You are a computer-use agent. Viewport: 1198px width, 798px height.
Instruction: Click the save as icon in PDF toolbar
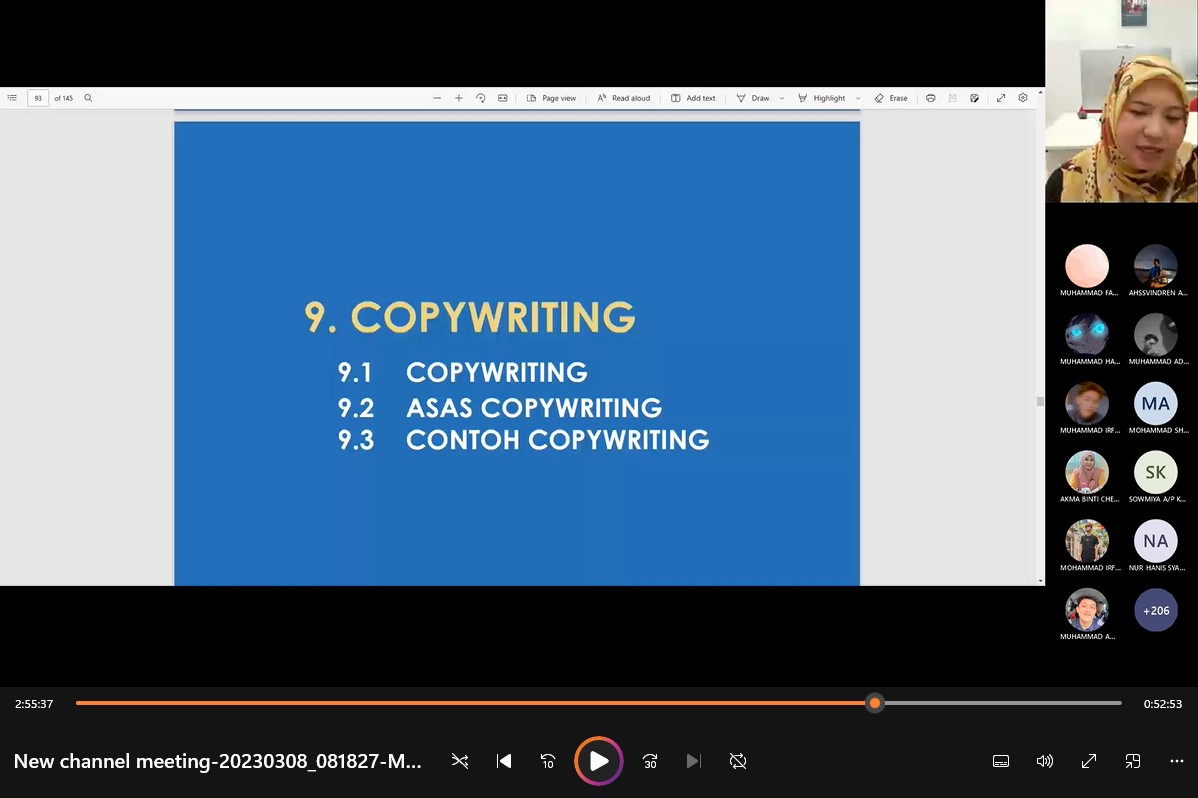click(974, 98)
